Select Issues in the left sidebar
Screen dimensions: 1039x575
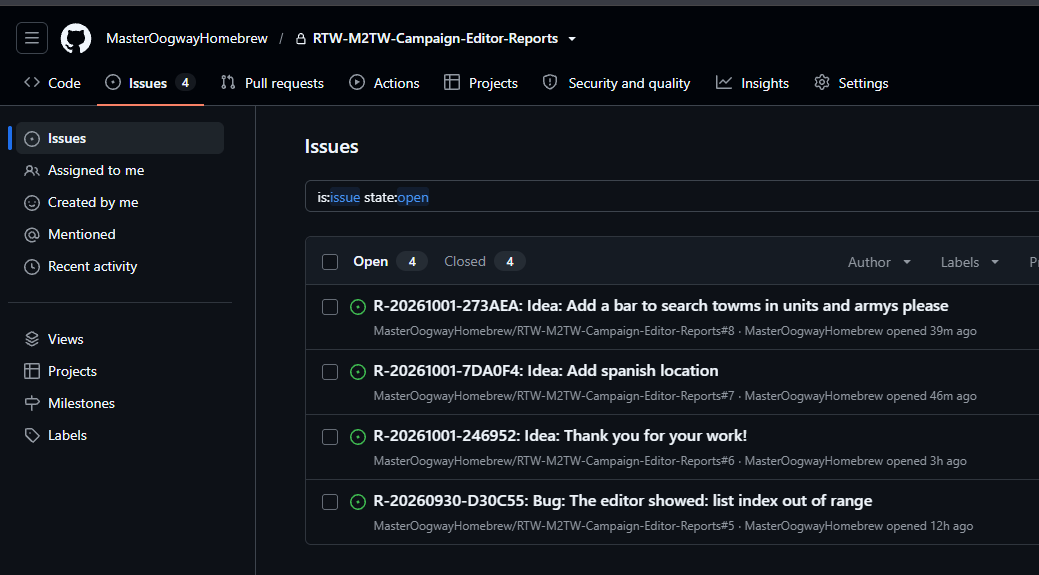120,138
